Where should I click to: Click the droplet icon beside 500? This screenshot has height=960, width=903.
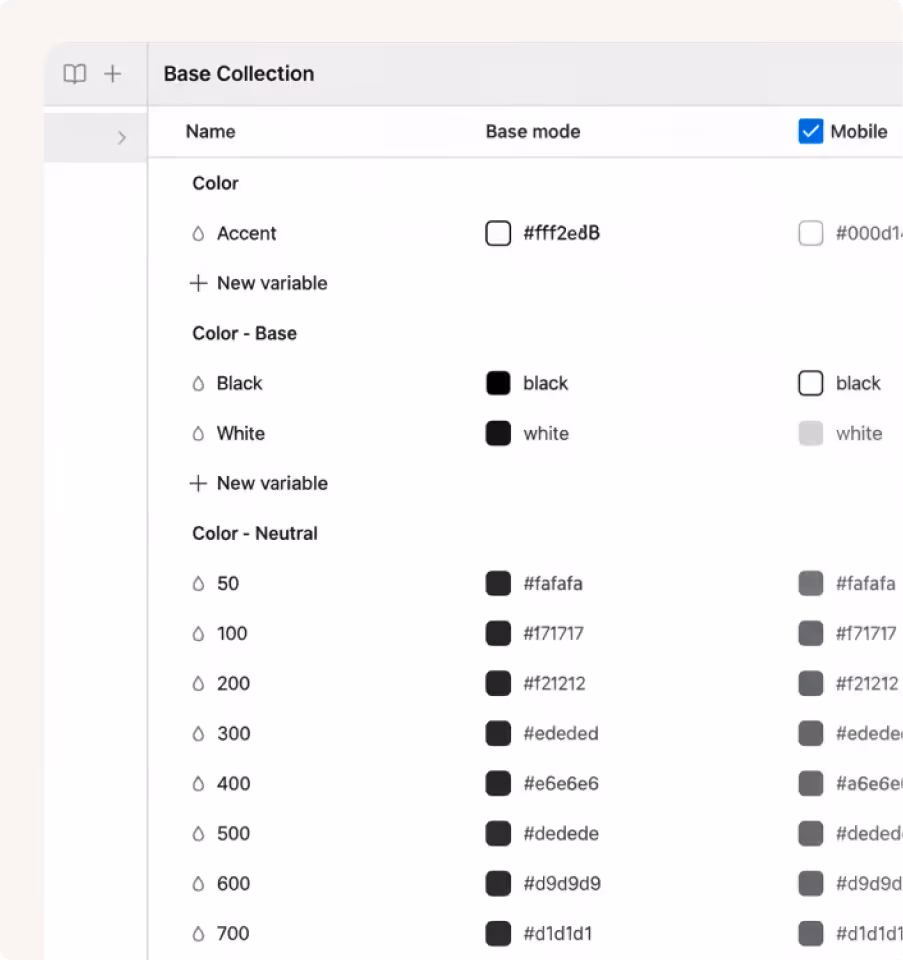198,833
